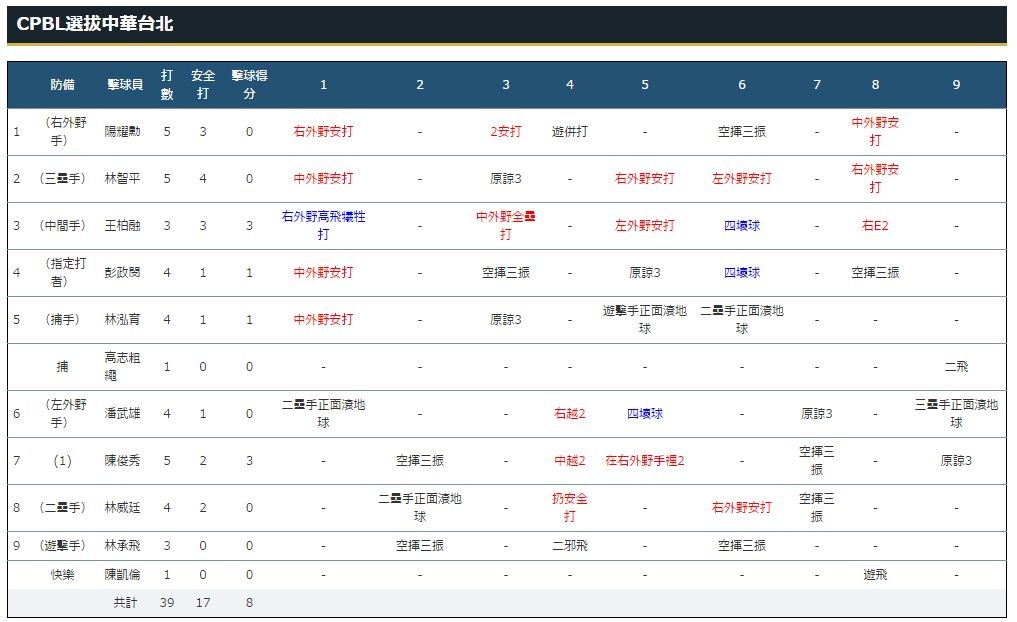
Task: Click '二壘手正面滾地球' in 林泓育's row
Action: click(741, 320)
